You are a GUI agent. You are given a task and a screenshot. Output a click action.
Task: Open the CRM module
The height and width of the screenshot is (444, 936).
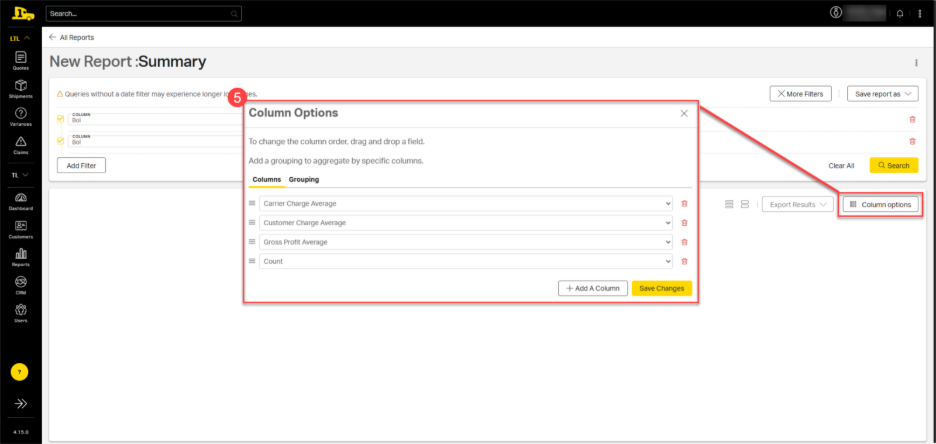(20, 285)
